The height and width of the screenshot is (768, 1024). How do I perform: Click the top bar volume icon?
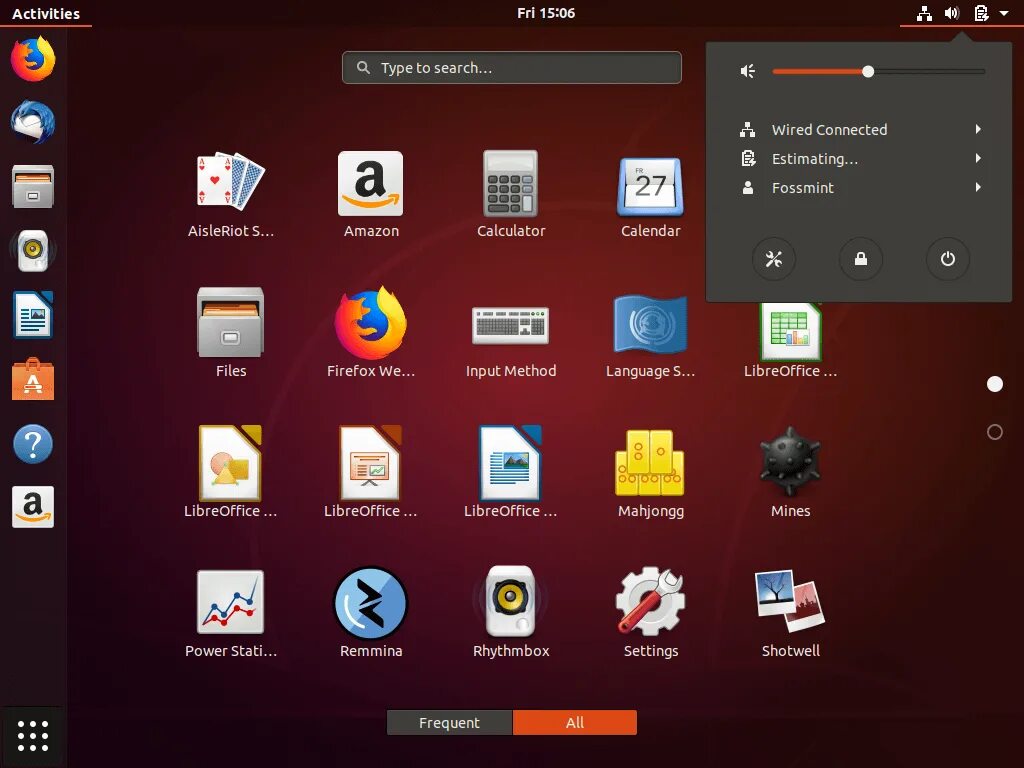952,13
